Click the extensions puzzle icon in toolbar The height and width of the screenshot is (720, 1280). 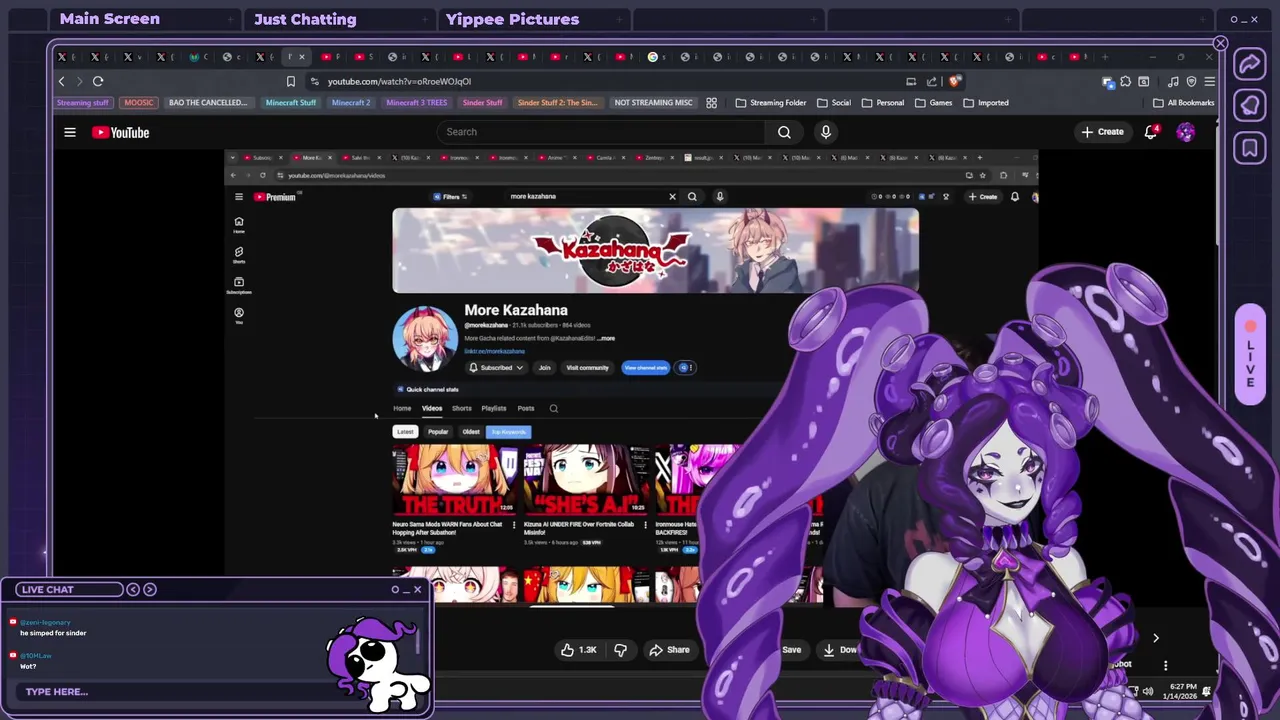coord(1125,81)
